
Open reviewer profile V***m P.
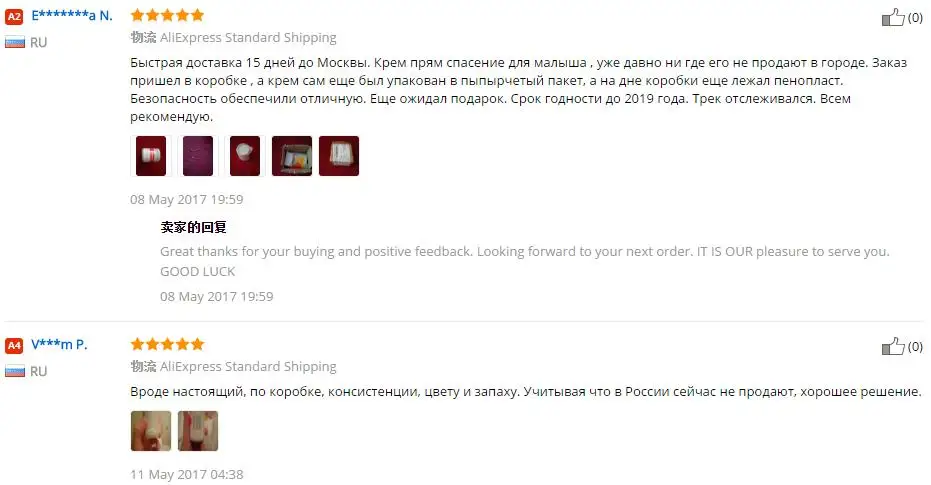pyautogui.click(x=59, y=344)
